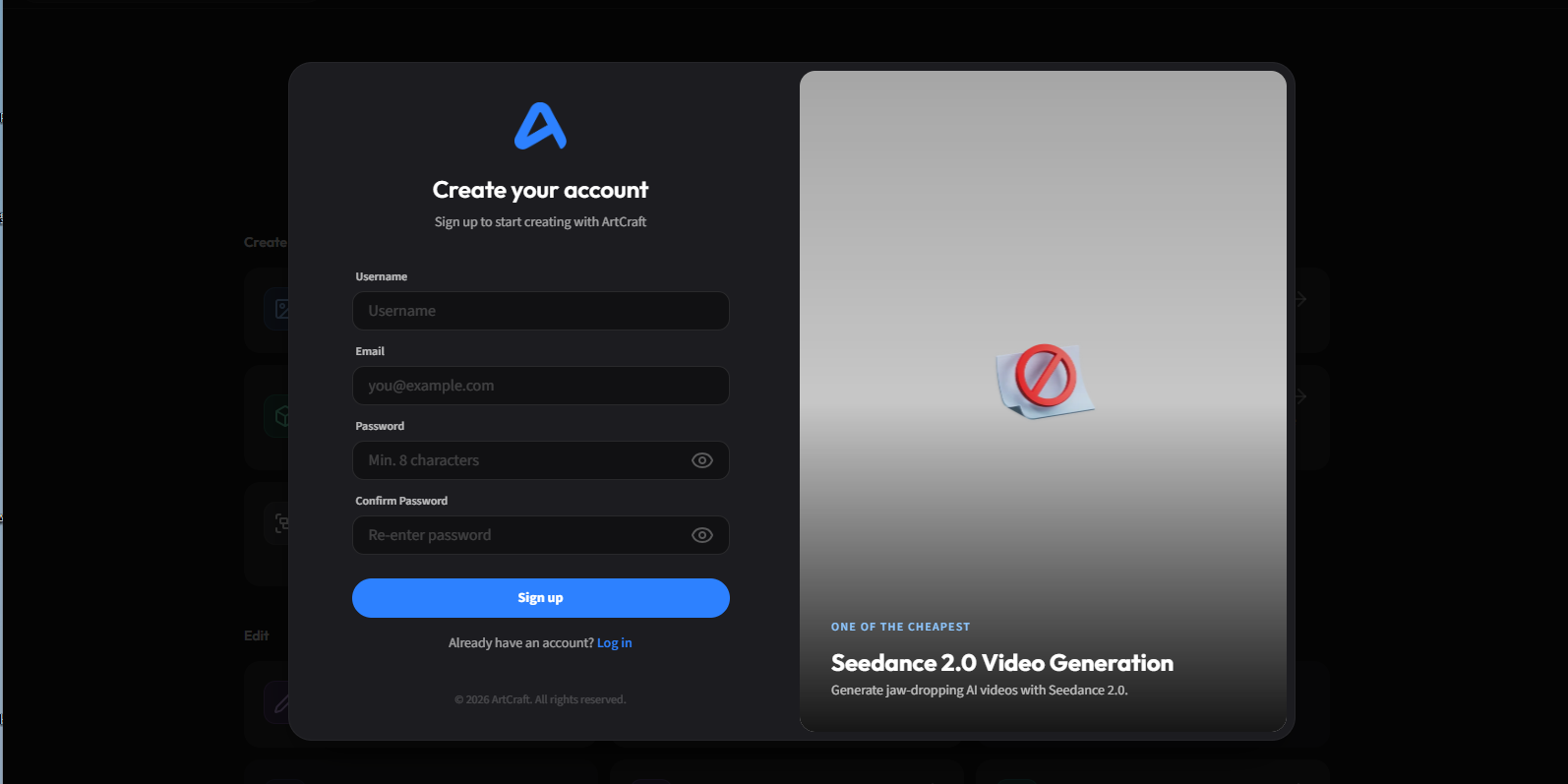Click the "Create your account" heading
The height and width of the screenshot is (784, 1568).
point(541,190)
